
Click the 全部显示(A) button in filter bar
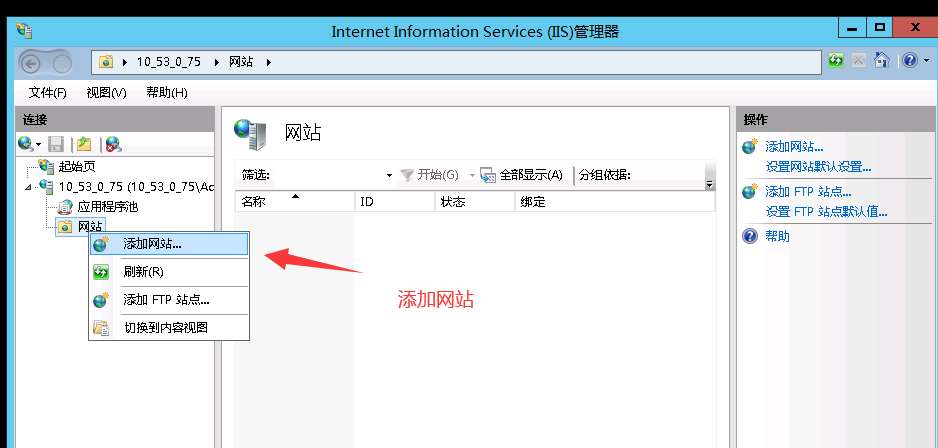tap(522, 175)
